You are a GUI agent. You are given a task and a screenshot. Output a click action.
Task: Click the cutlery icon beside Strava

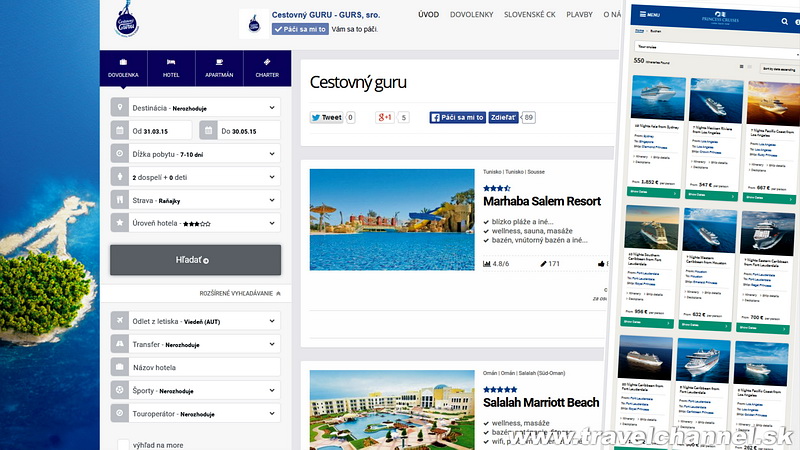(120, 200)
